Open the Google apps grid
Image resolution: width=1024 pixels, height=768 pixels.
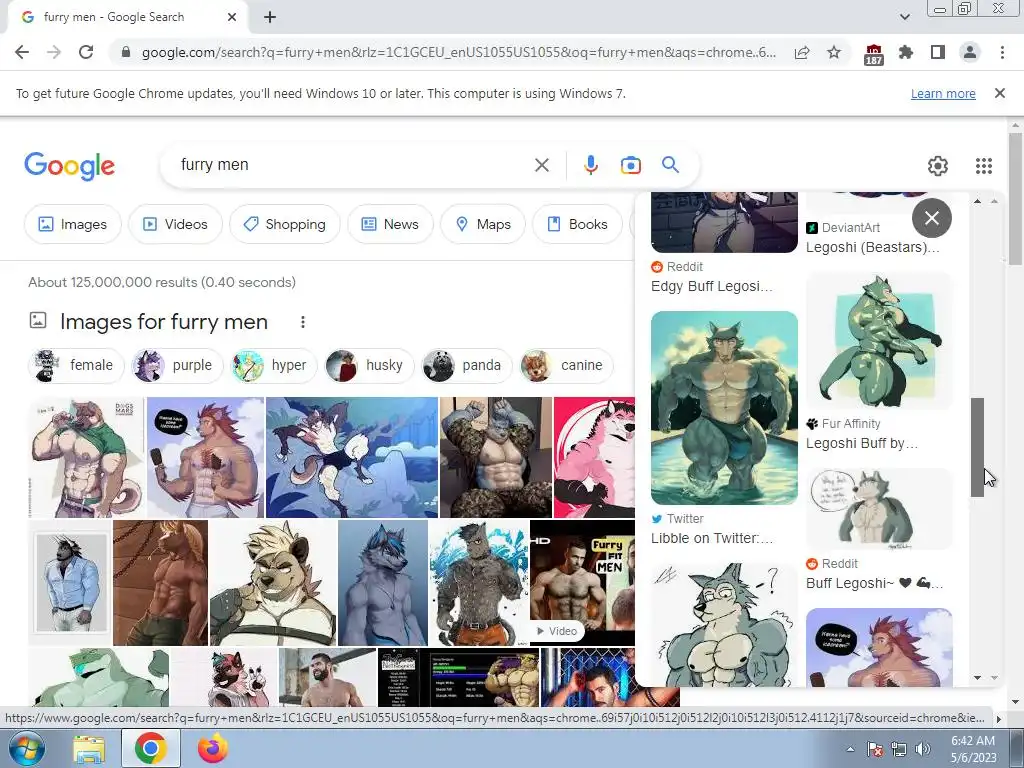(x=984, y=166)
